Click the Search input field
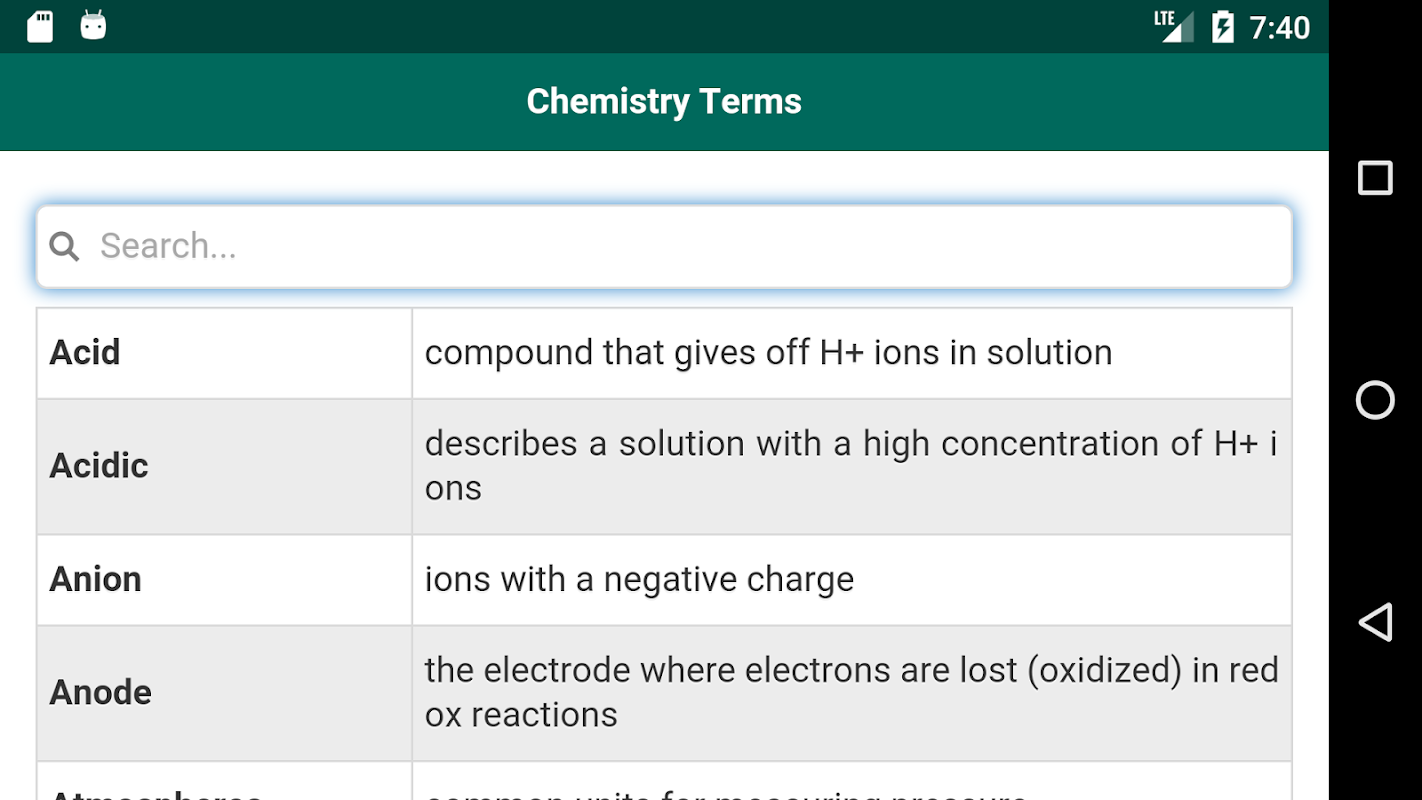Viewport: 1422px width, 800px height. 680,246
